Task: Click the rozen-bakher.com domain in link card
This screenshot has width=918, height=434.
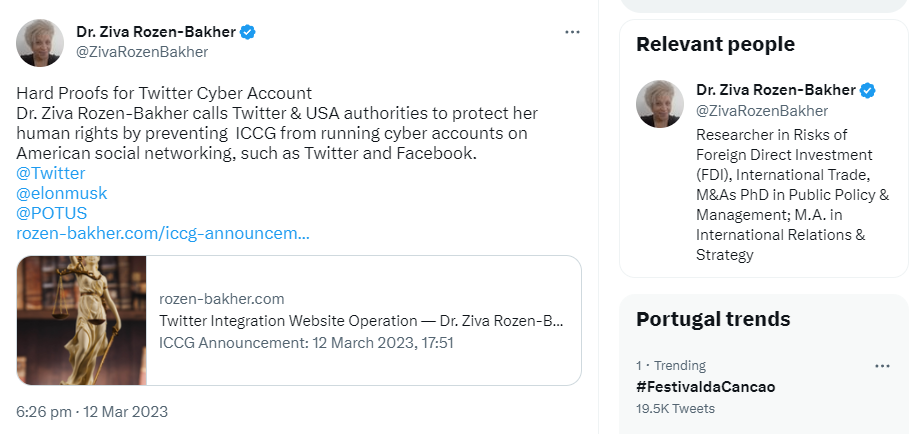Action: click(222, 298)
